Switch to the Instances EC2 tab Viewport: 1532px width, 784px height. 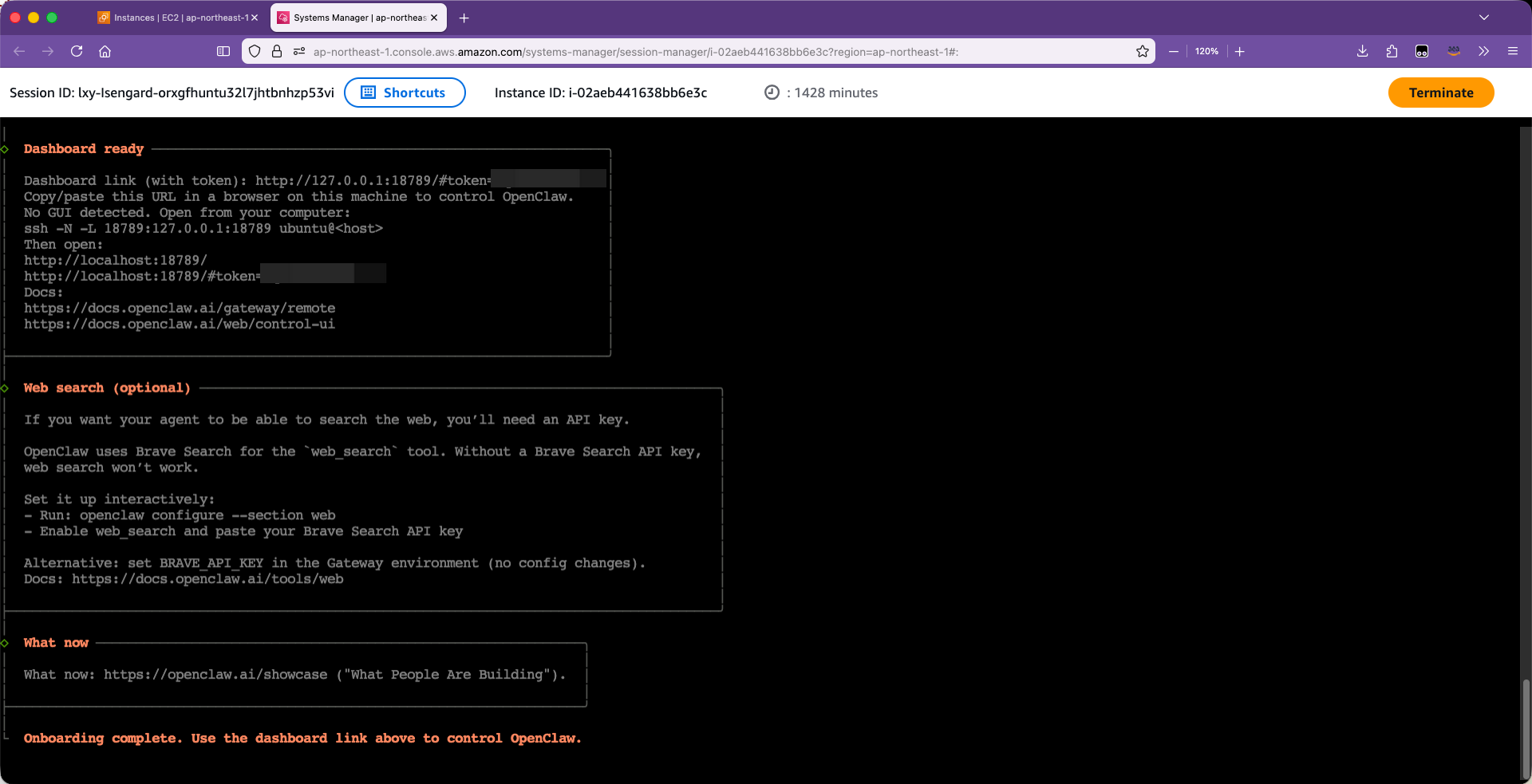tap(177, 18)
